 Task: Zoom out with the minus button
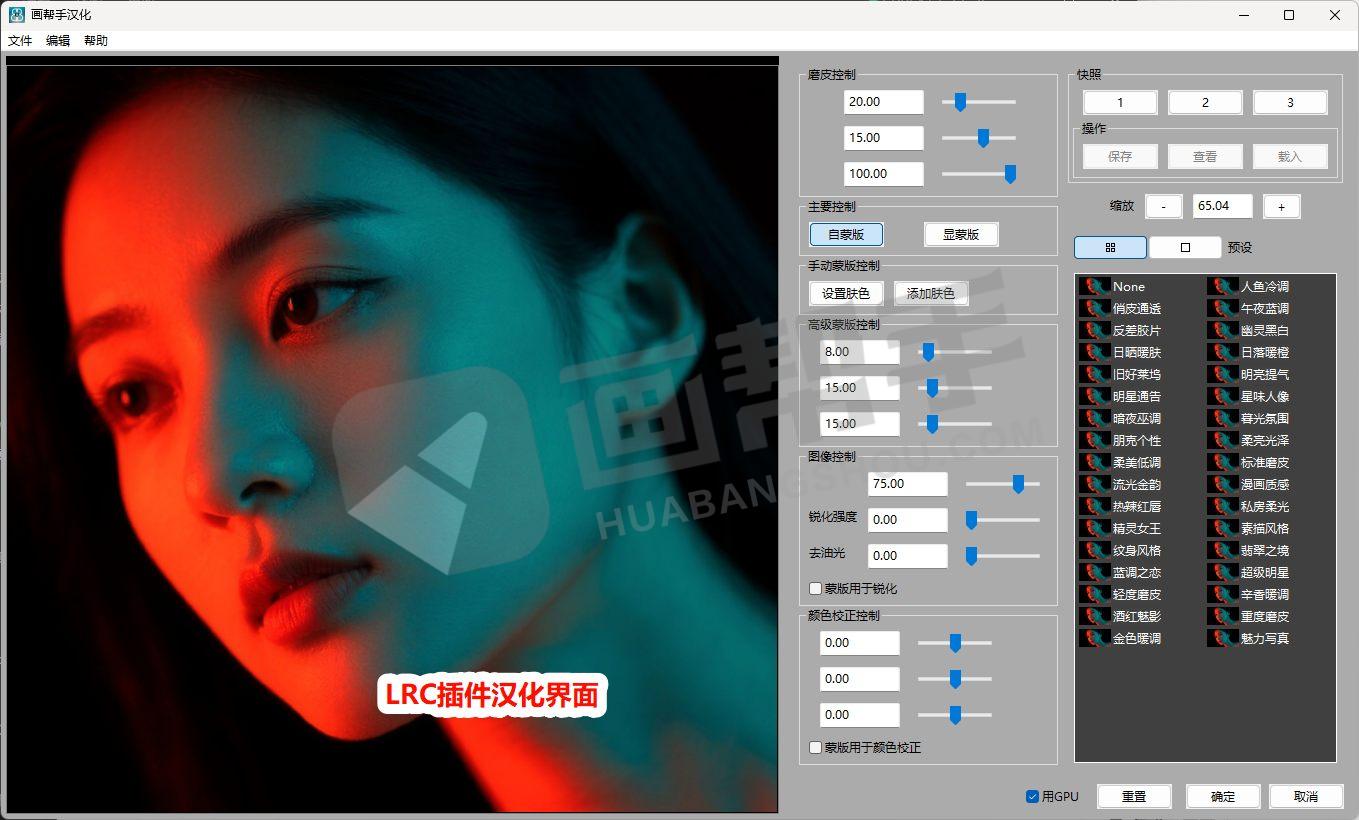(1163, 206)
